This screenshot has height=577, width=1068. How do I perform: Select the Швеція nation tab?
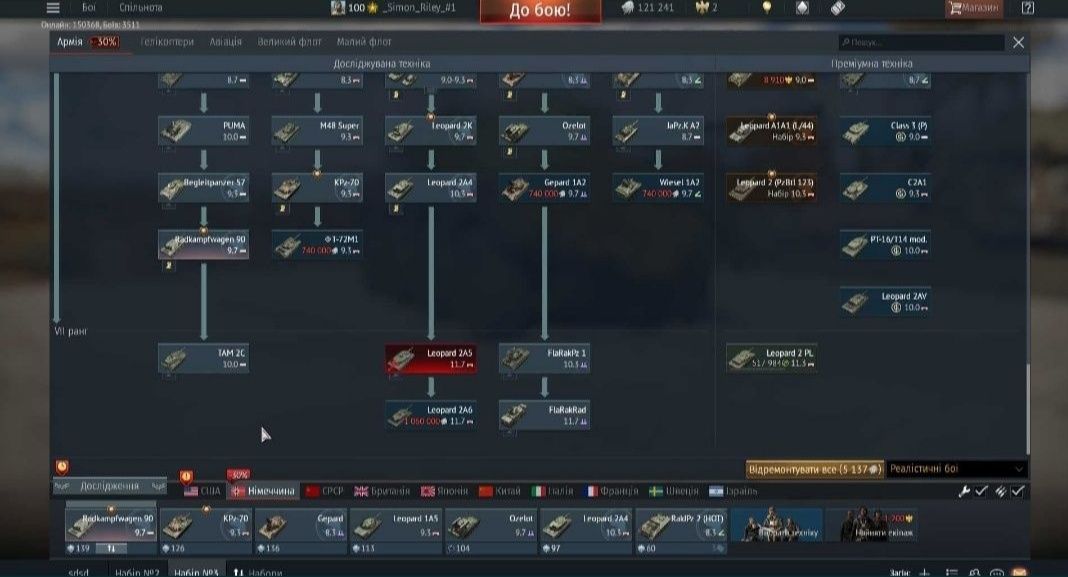[674, 491]
